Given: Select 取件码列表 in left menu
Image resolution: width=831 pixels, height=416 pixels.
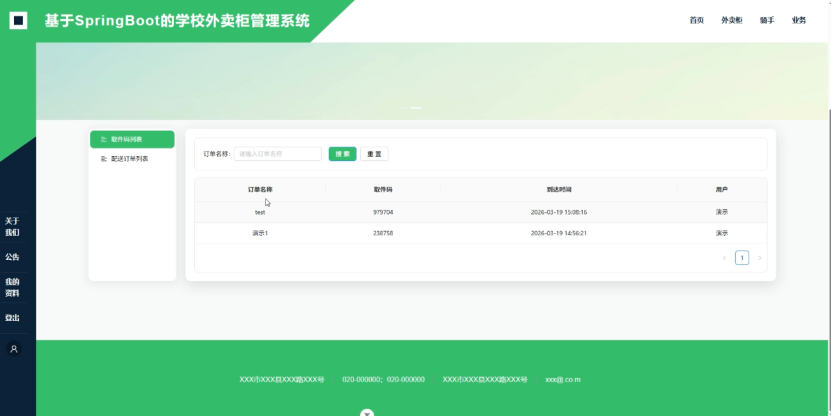Looking at the screenshot, I should pos(132,139).
